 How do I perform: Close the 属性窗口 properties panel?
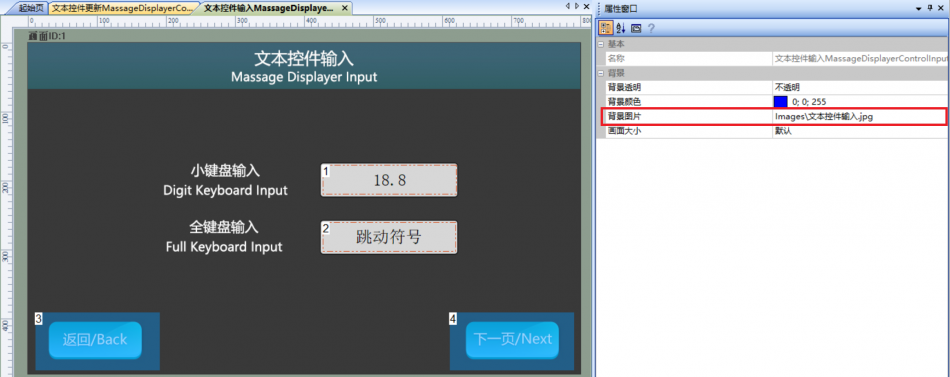942,8
